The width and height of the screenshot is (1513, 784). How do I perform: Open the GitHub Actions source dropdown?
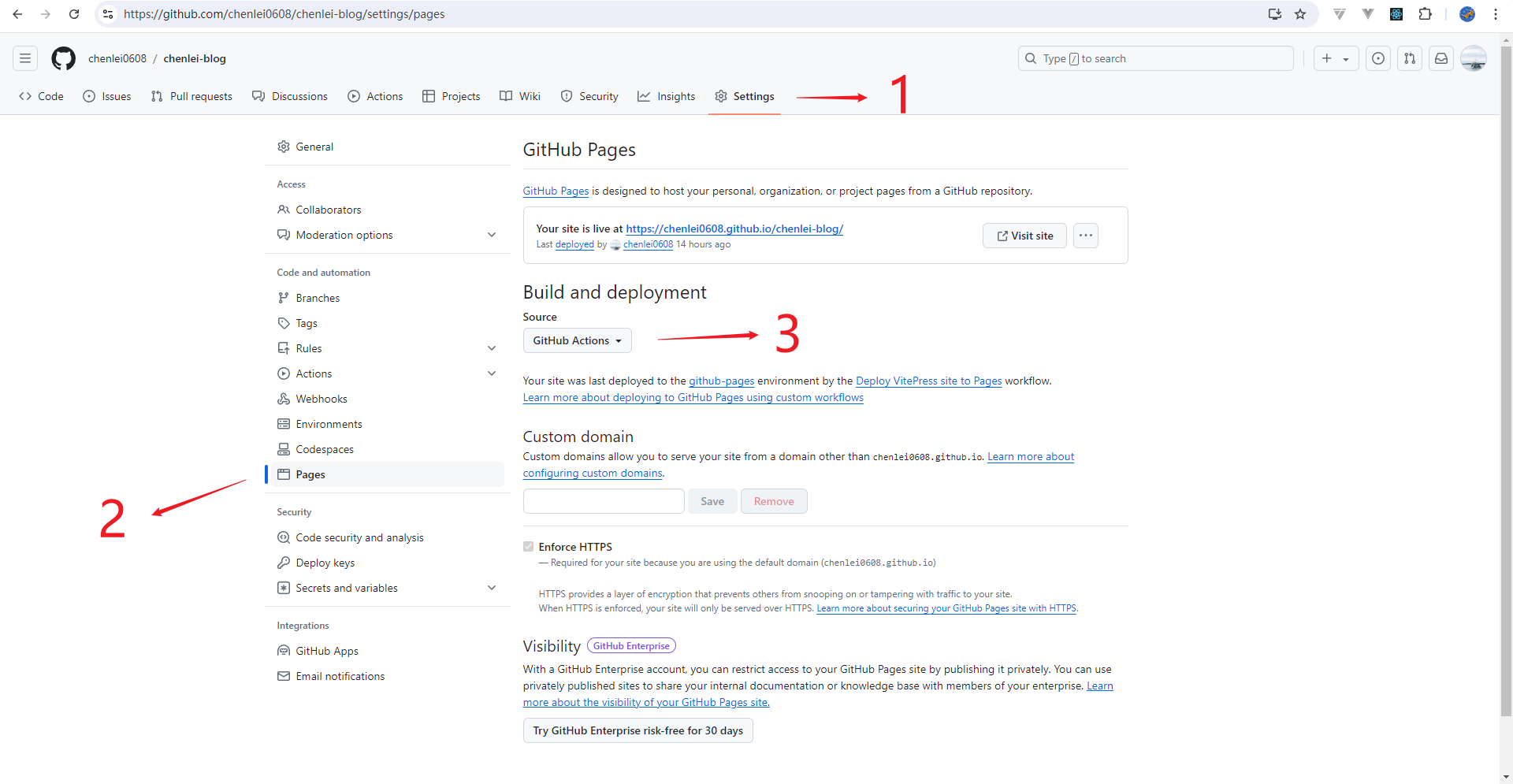(x=578, y=340)
